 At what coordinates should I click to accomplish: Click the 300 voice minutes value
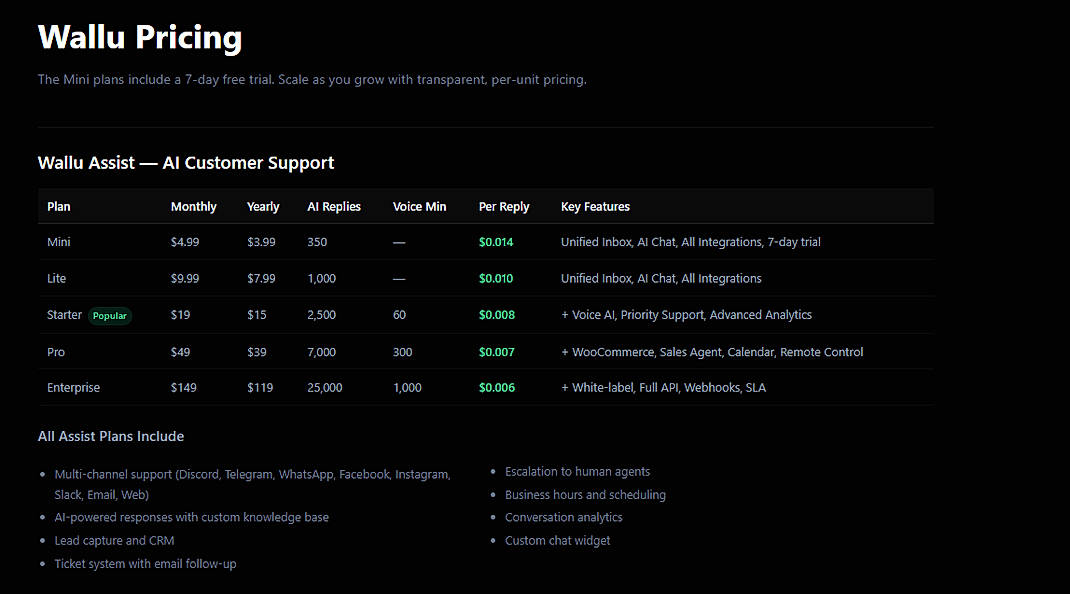pos(403,352)
